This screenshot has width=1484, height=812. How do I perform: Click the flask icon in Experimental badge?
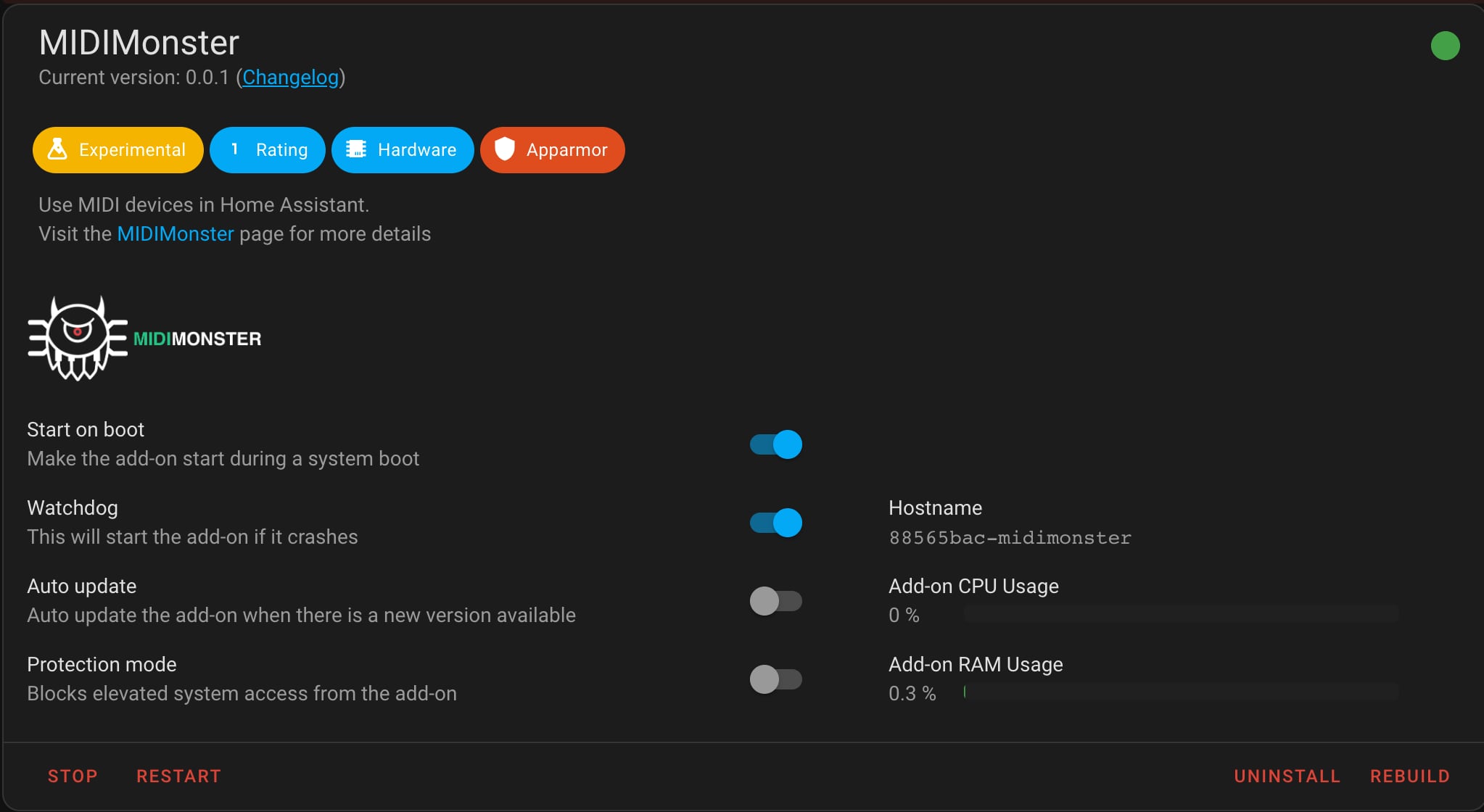point(57,149)
